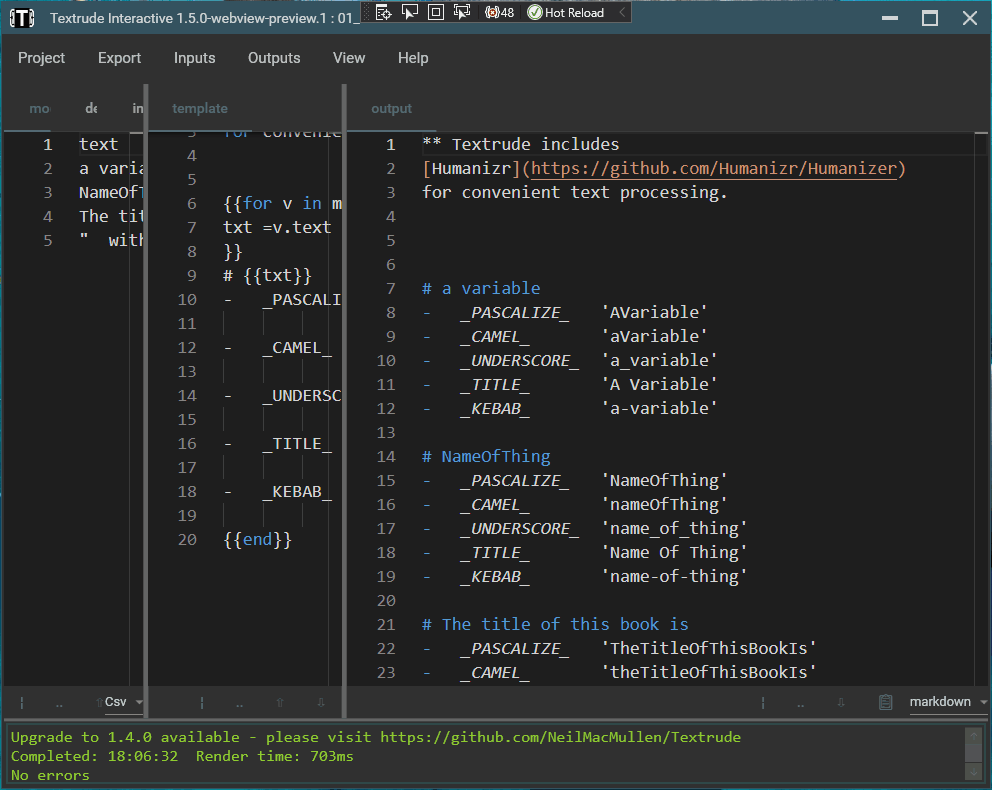Viewport: 992px width, 790px height.
Task: Click the Hot Reload checkmark icon
Action: pos(535,12)
